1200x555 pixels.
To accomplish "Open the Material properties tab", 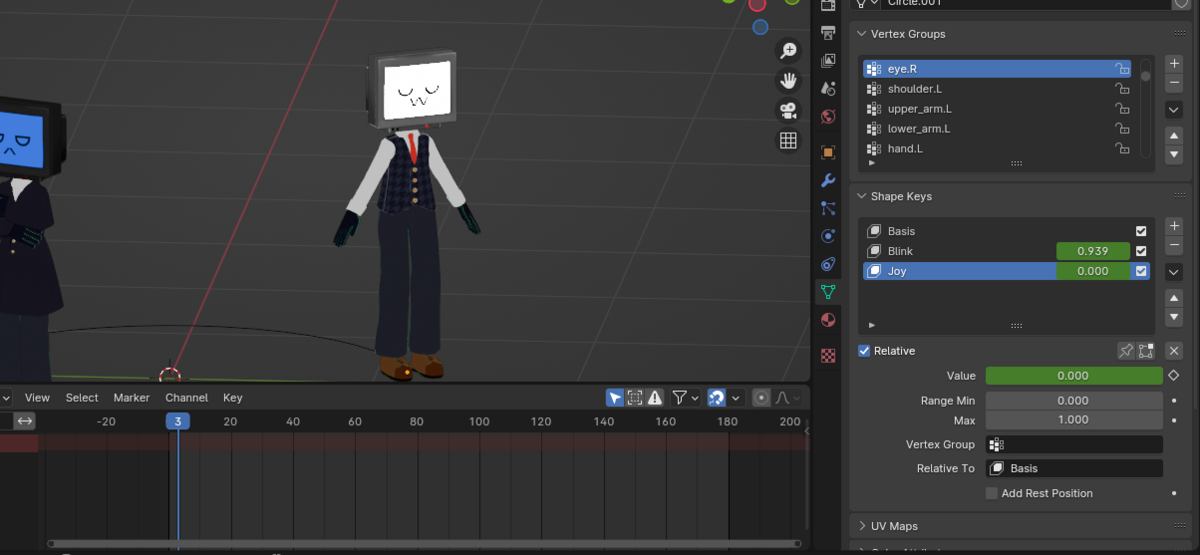I will (x=828, y=321).
